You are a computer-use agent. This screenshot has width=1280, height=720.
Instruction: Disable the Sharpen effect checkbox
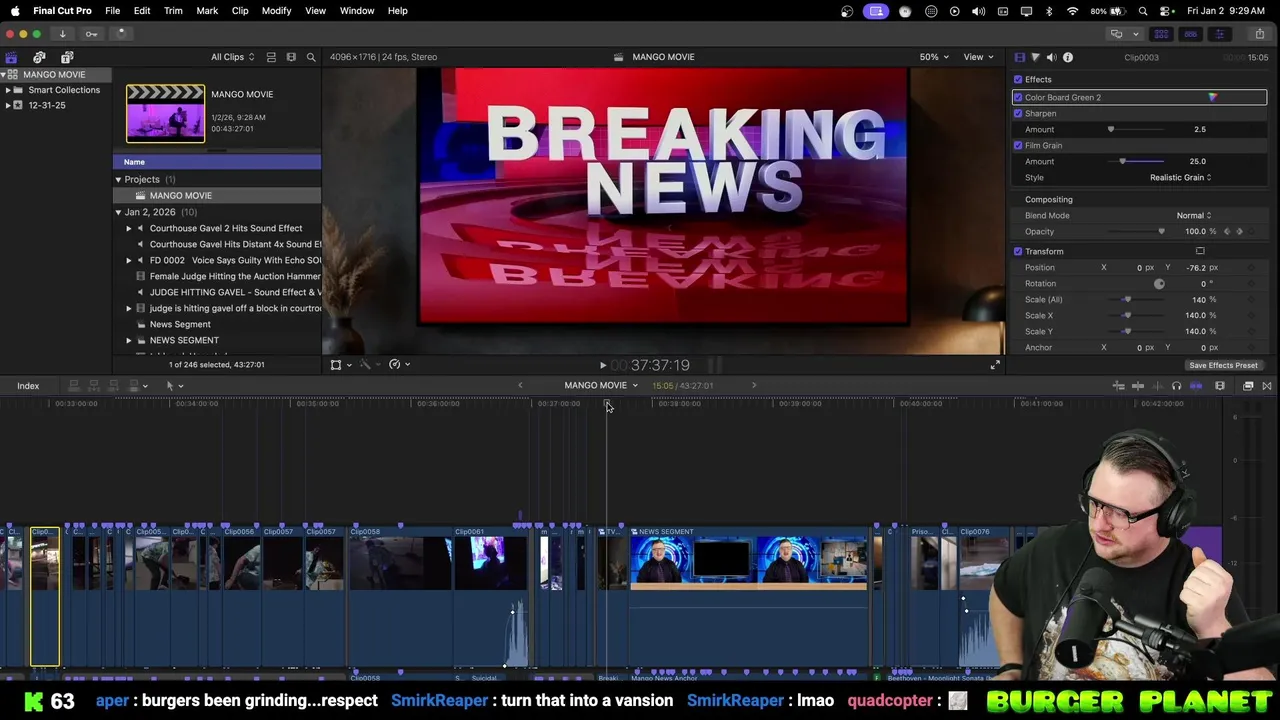1018,114
